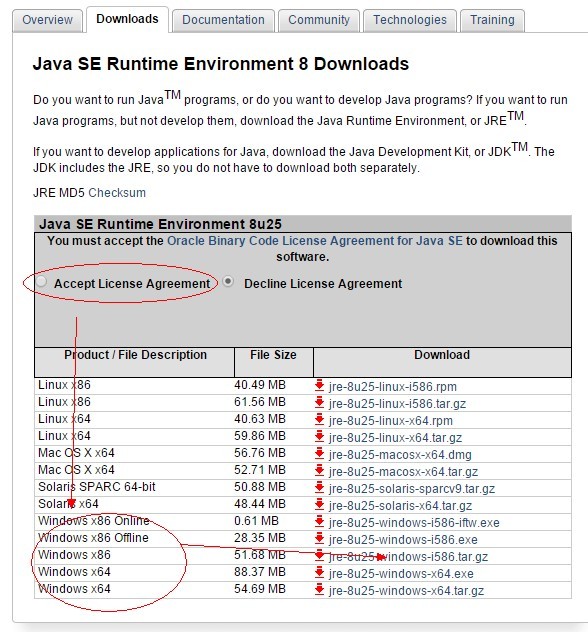Switch to the Overview tab
Screen dimensions: 588x632
pyautogui.click(x=48, y=20)
